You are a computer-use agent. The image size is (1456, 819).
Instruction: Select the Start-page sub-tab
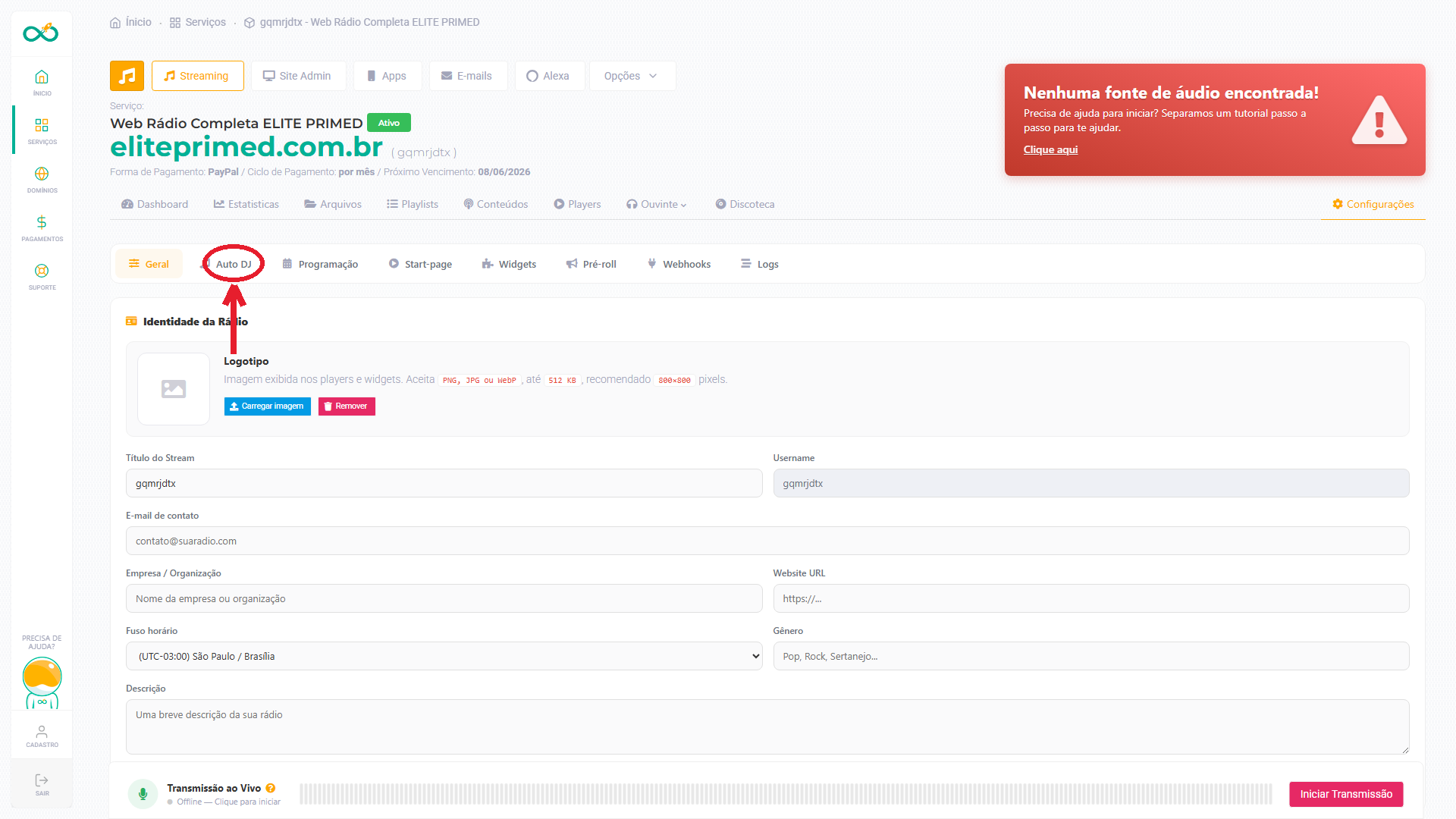420,264
